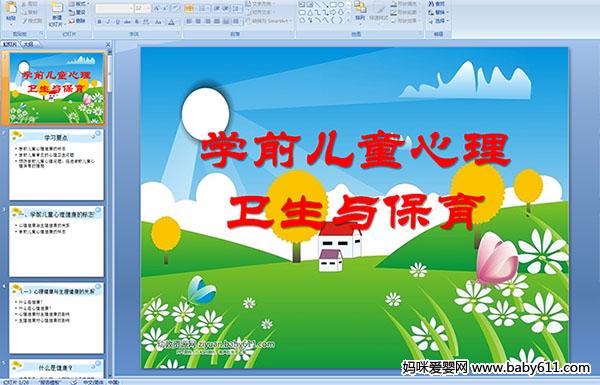The height and width of the screenshot is (385, 600).
Task: Click Find (查找) binoculars icon
Action: 431,4
